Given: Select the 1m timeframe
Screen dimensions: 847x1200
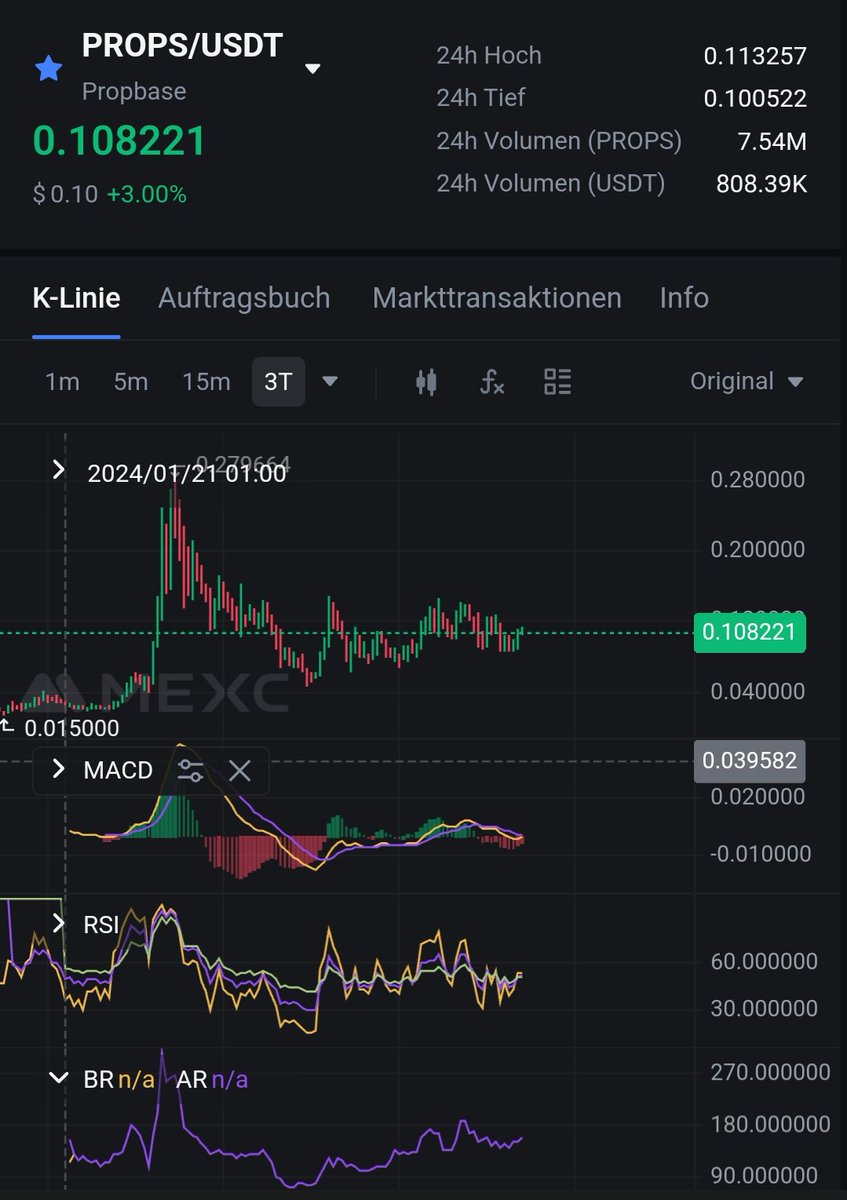Looking at the screenshot, I should pos(62,381).
